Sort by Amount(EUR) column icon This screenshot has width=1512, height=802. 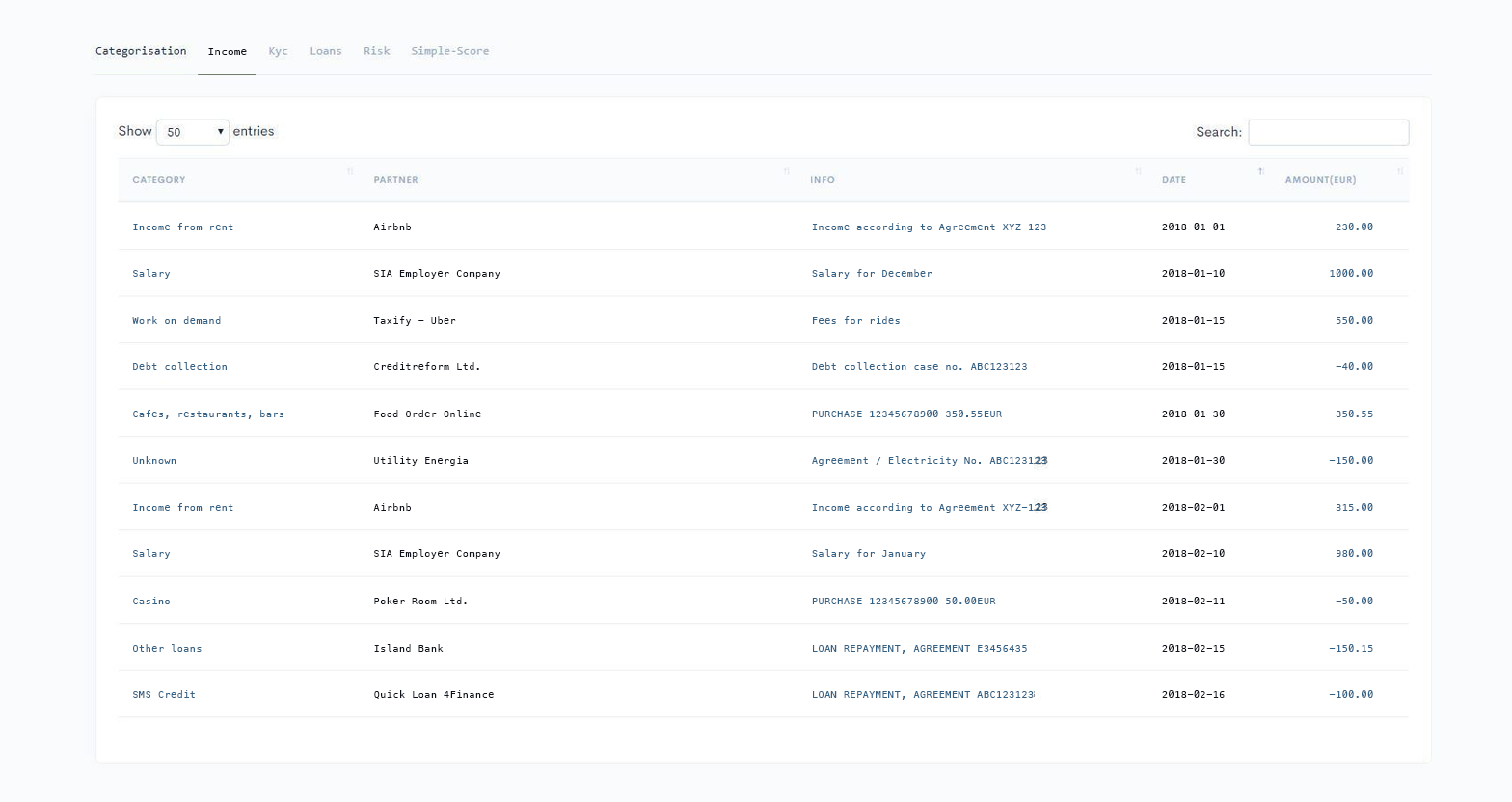click(1399, 172)
